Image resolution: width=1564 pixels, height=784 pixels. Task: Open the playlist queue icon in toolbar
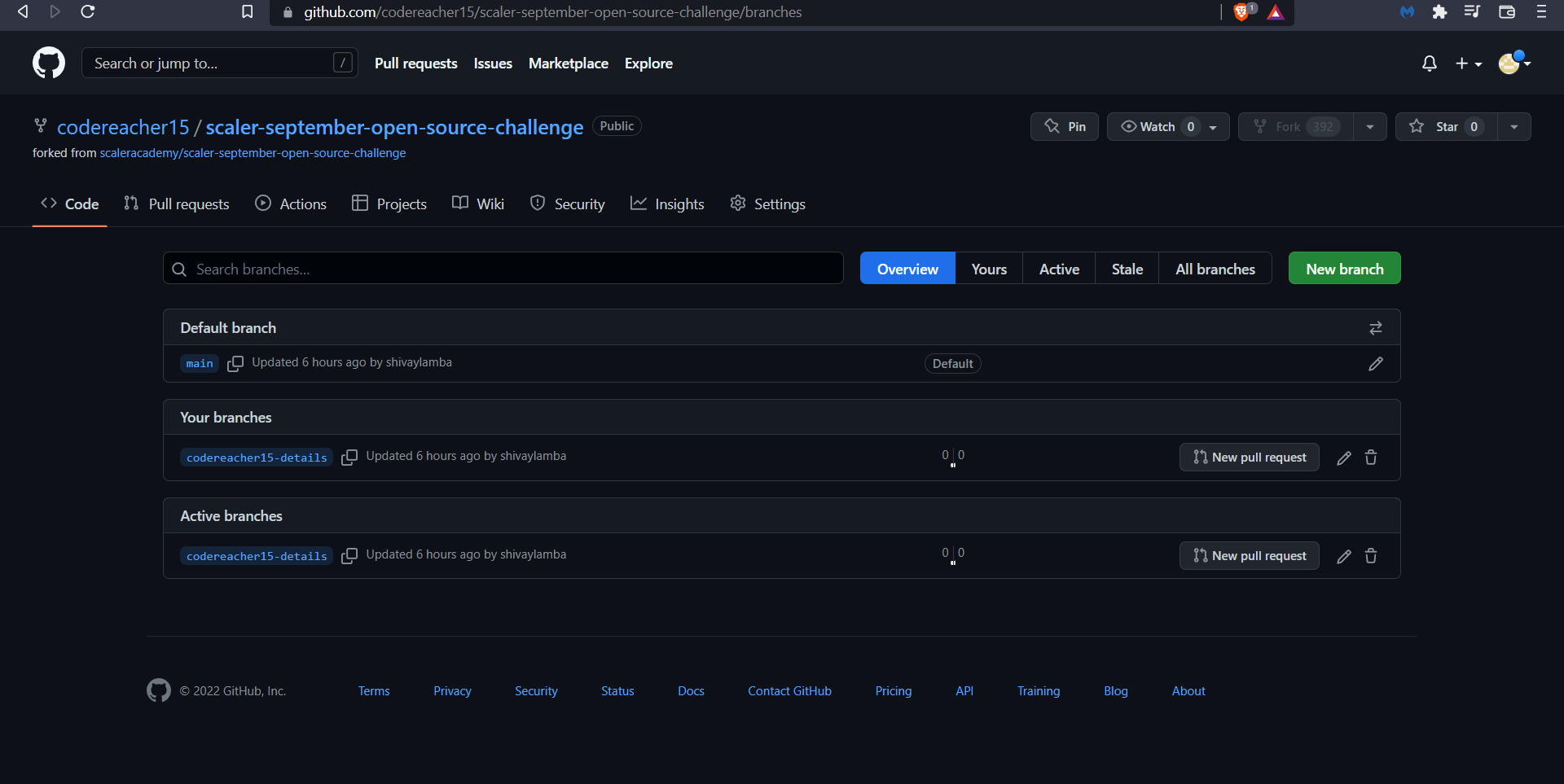(1472, 11)
